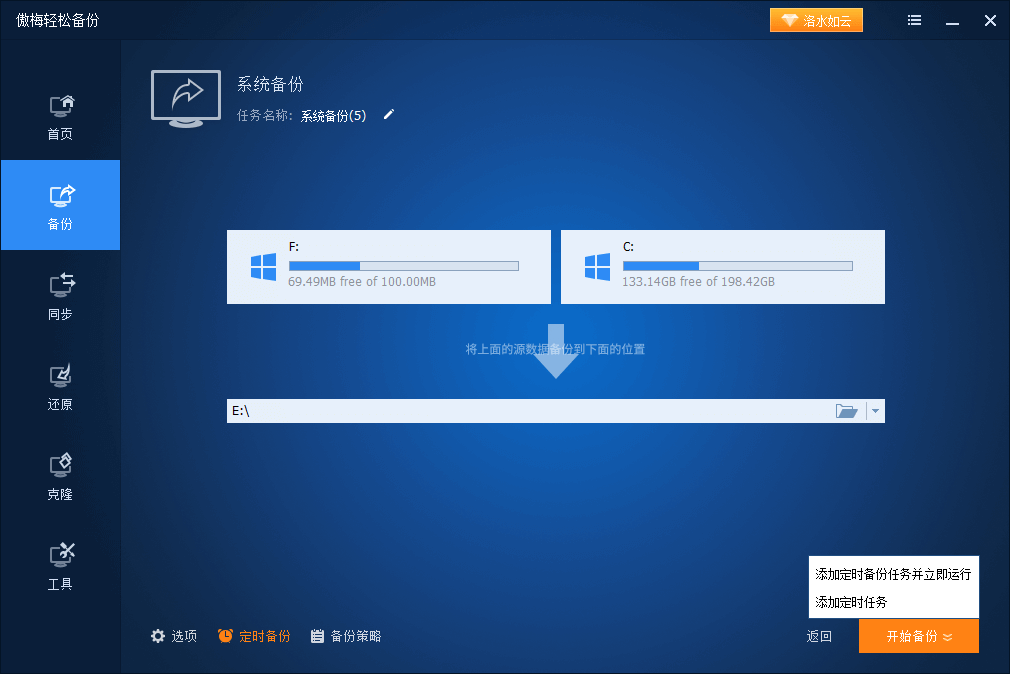Switch to the 备份 (Backup) sidebar tab
The image size is (1010, 674).
pos(60,205)
